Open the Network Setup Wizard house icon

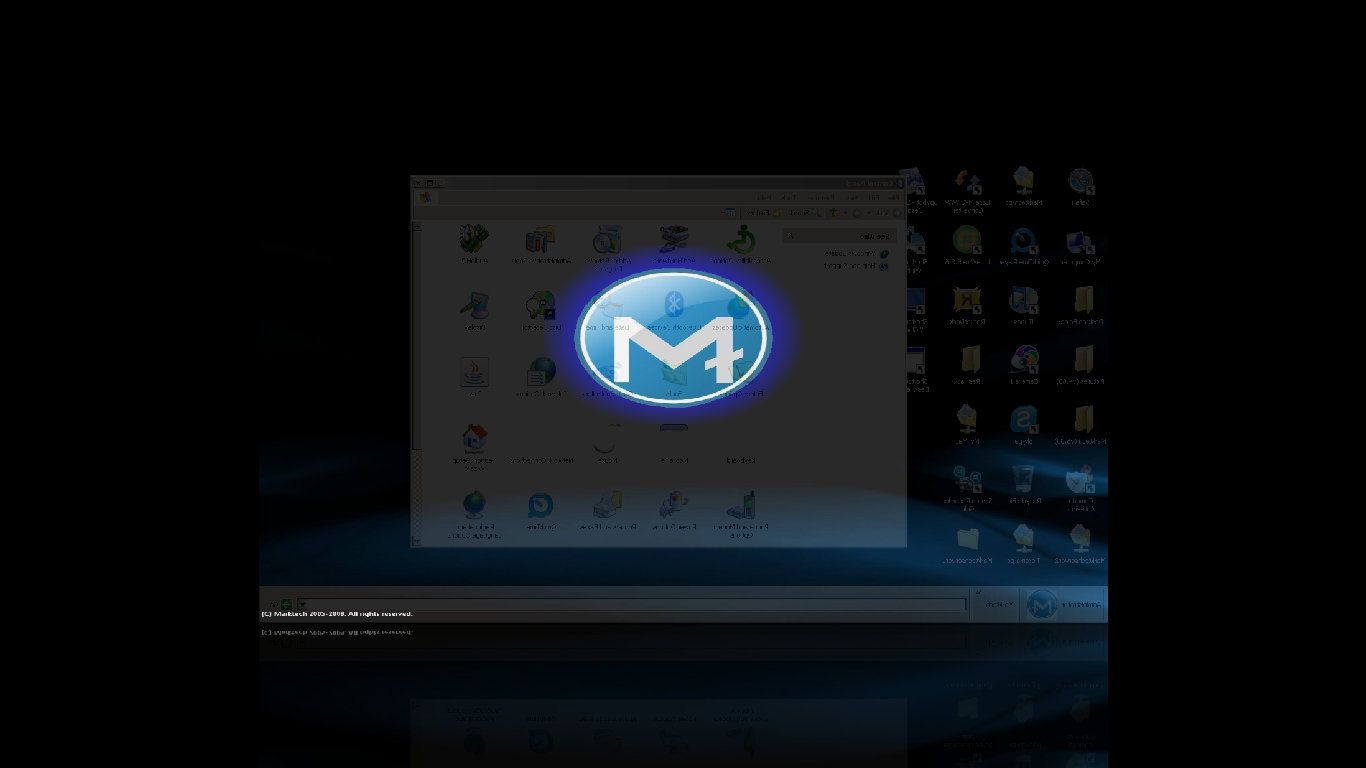(474, 438)
